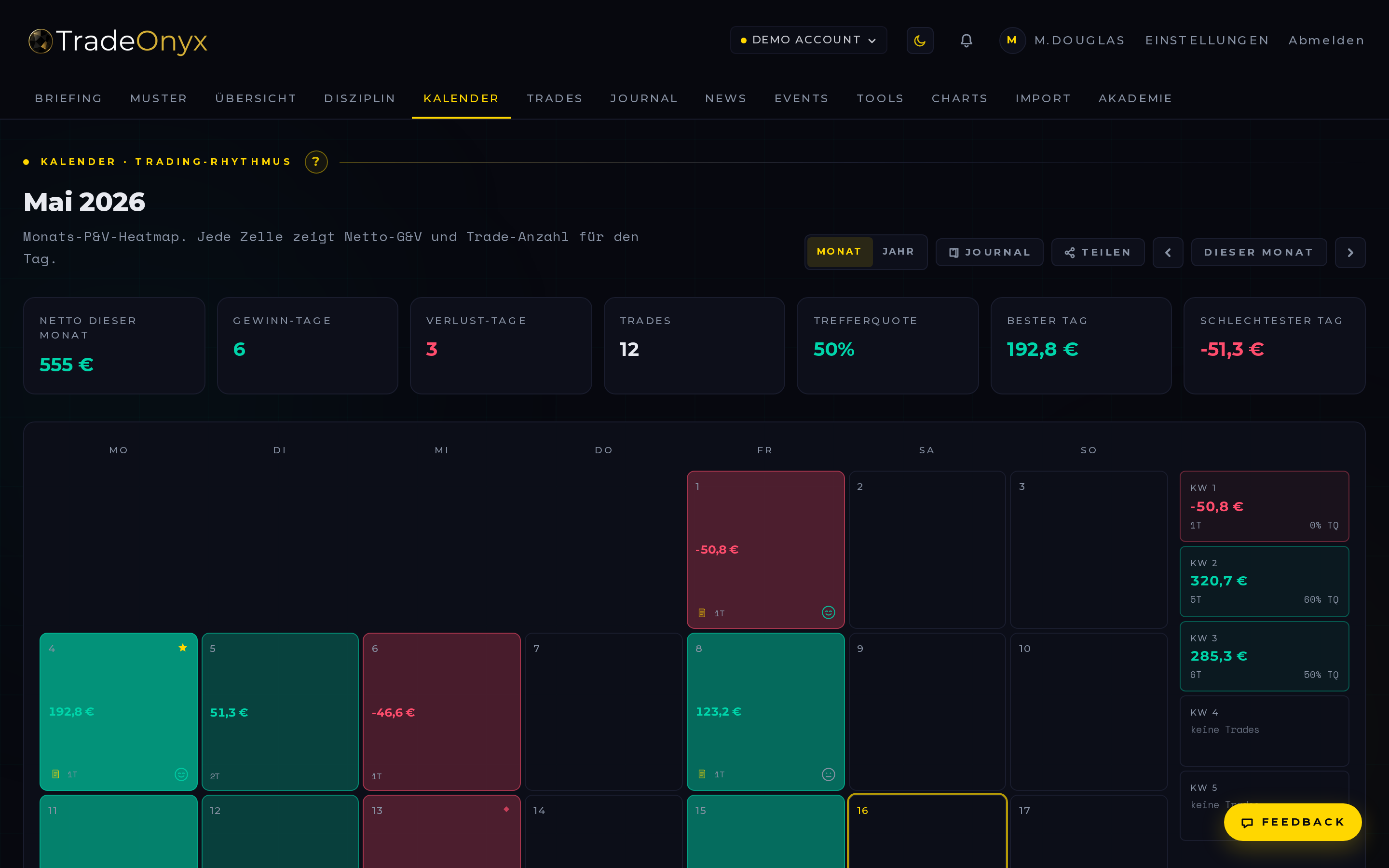The height and width of the screenshot is (868, 1389).
Task: Click the Journal button next to Teilen
Action: tap(990, 253)
